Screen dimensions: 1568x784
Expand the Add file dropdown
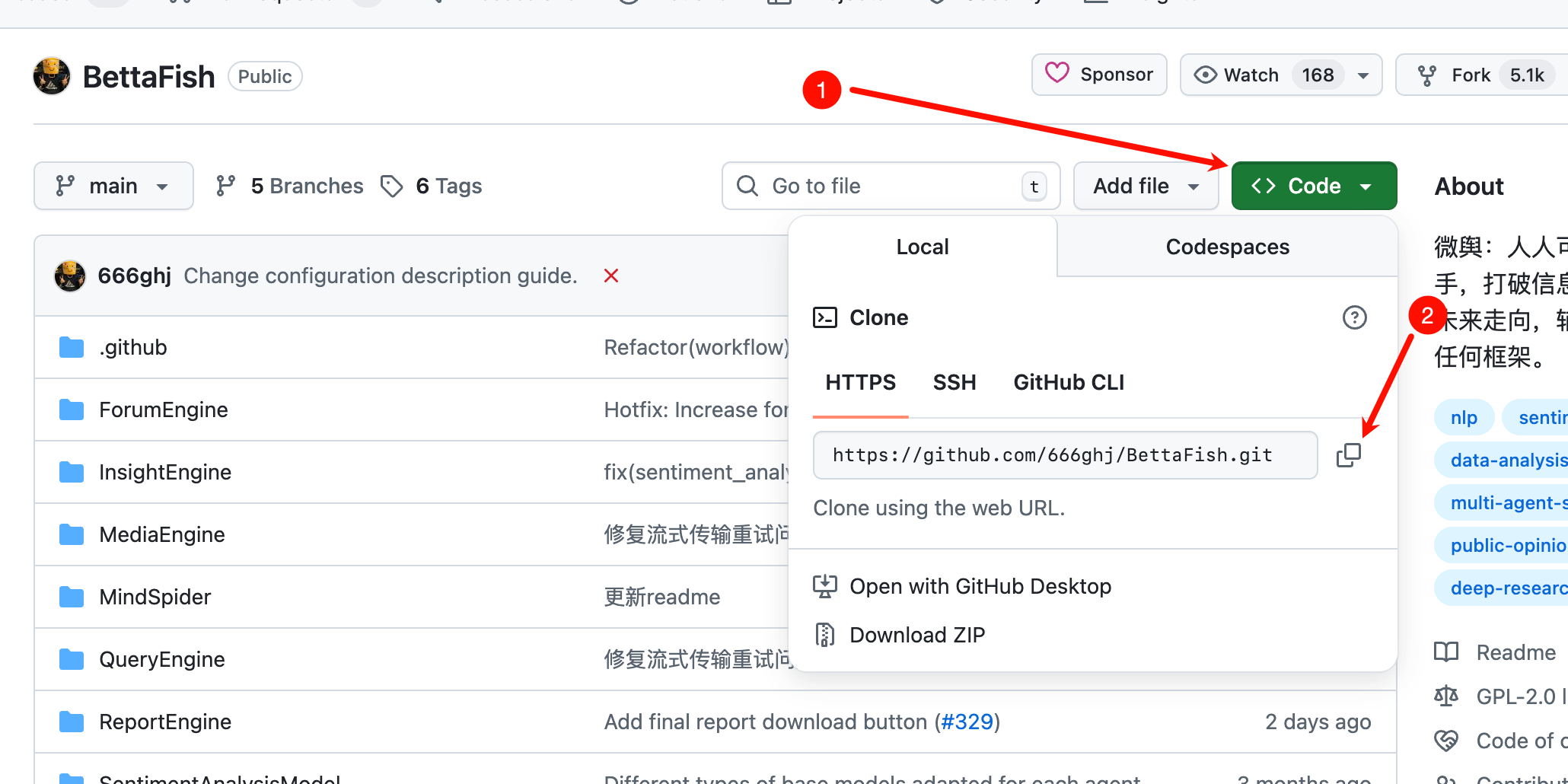pyautogui.click(x=1146, y=186)
